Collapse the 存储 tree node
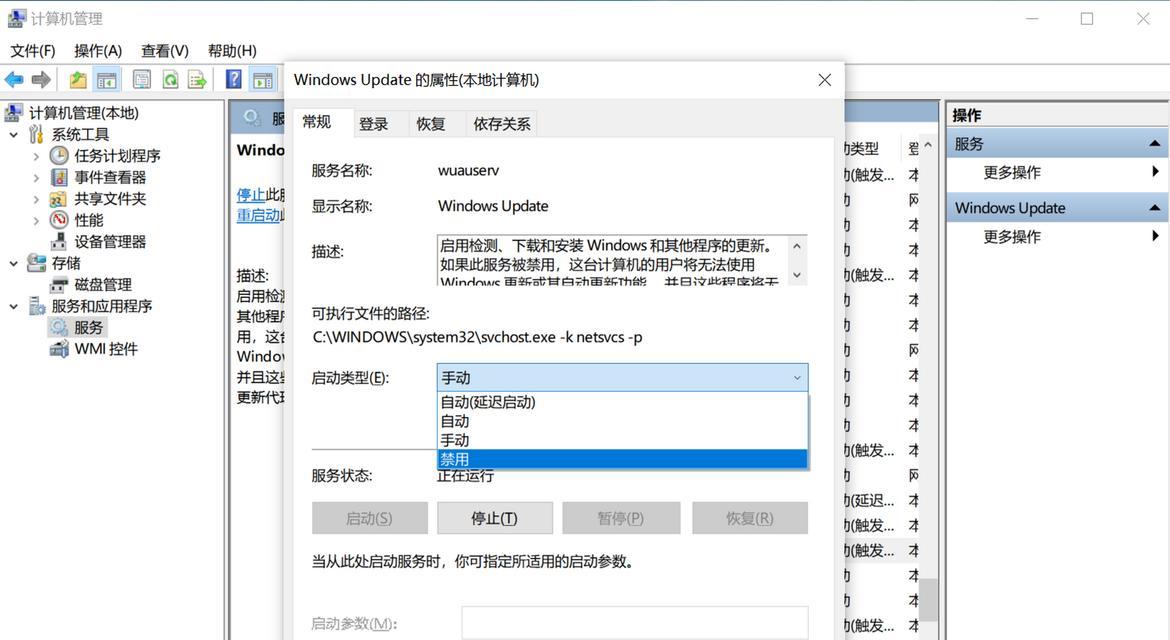The image size is (1170, 640). coord(13,263)
